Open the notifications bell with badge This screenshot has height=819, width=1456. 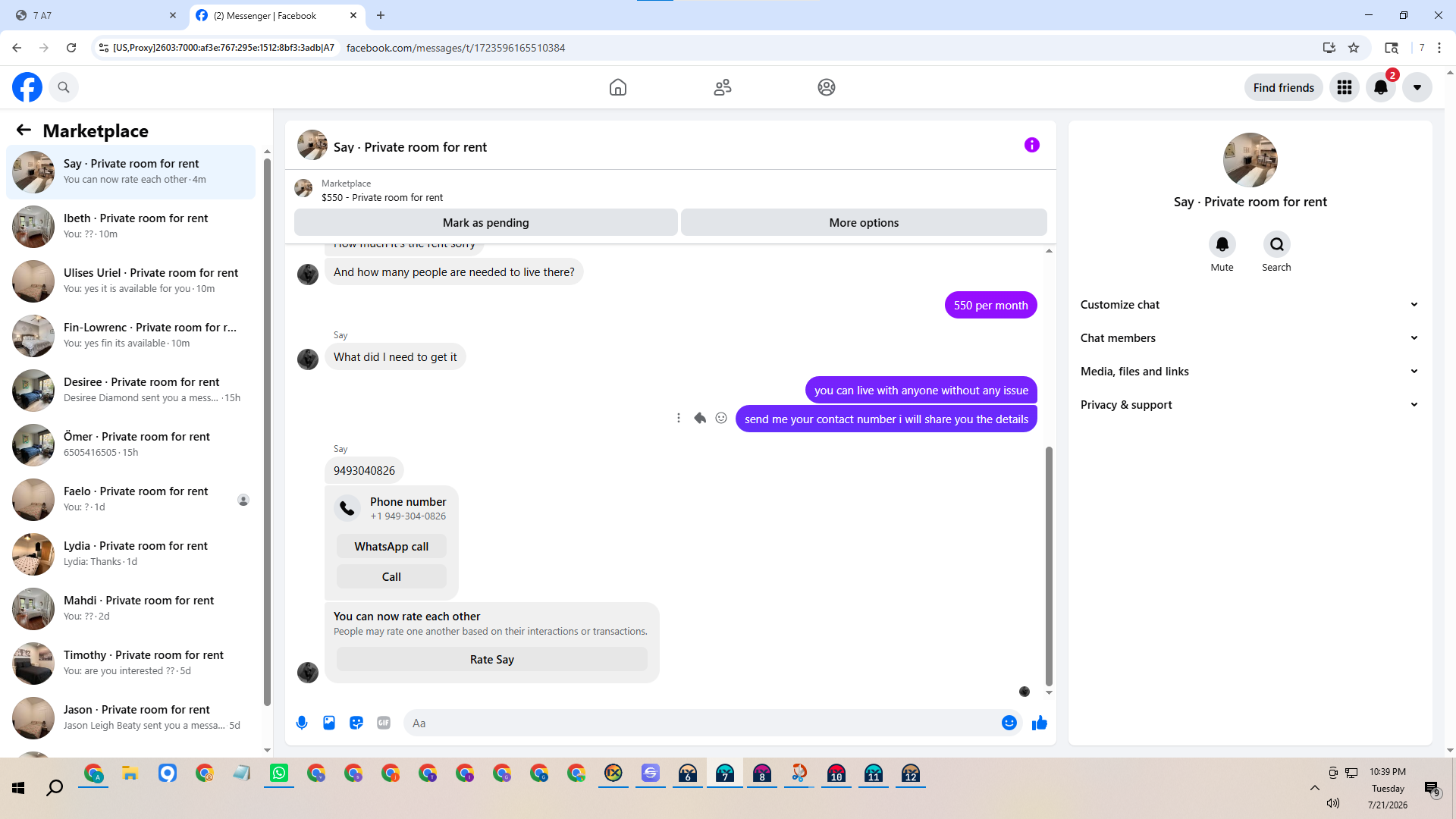[x=1381, y=87]
